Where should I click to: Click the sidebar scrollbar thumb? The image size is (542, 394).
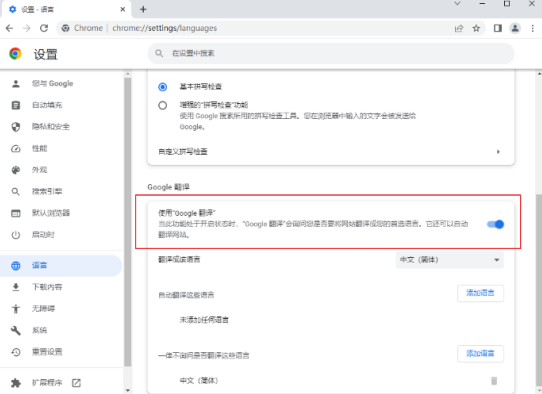pos(128,221)
